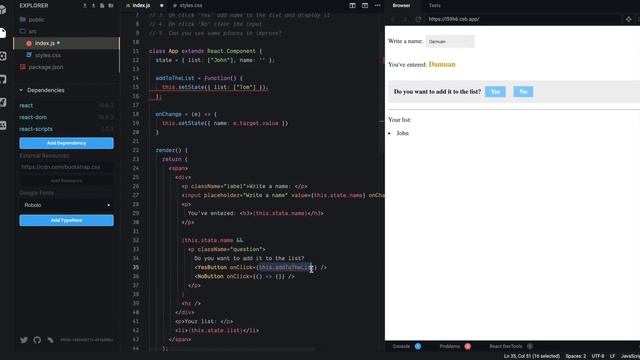This screenshot has width=640, height=360.
Task: Refresh the preview browser
Action: 418,19
